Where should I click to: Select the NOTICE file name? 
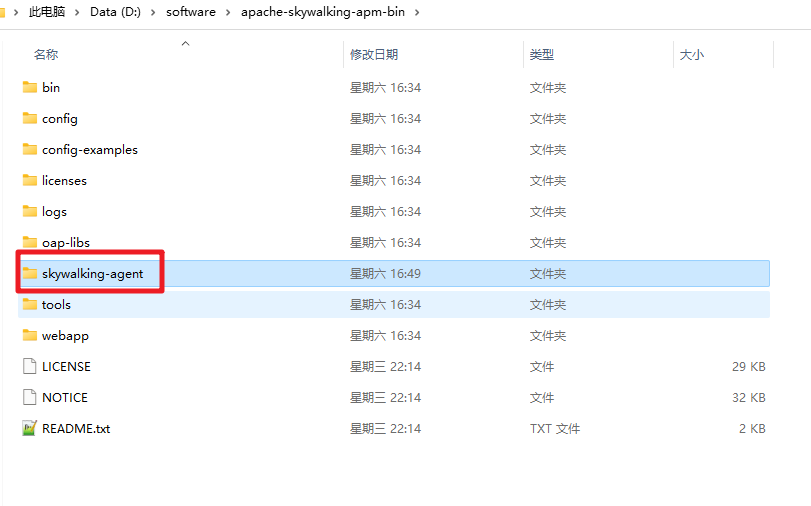(x=65, y=398)
